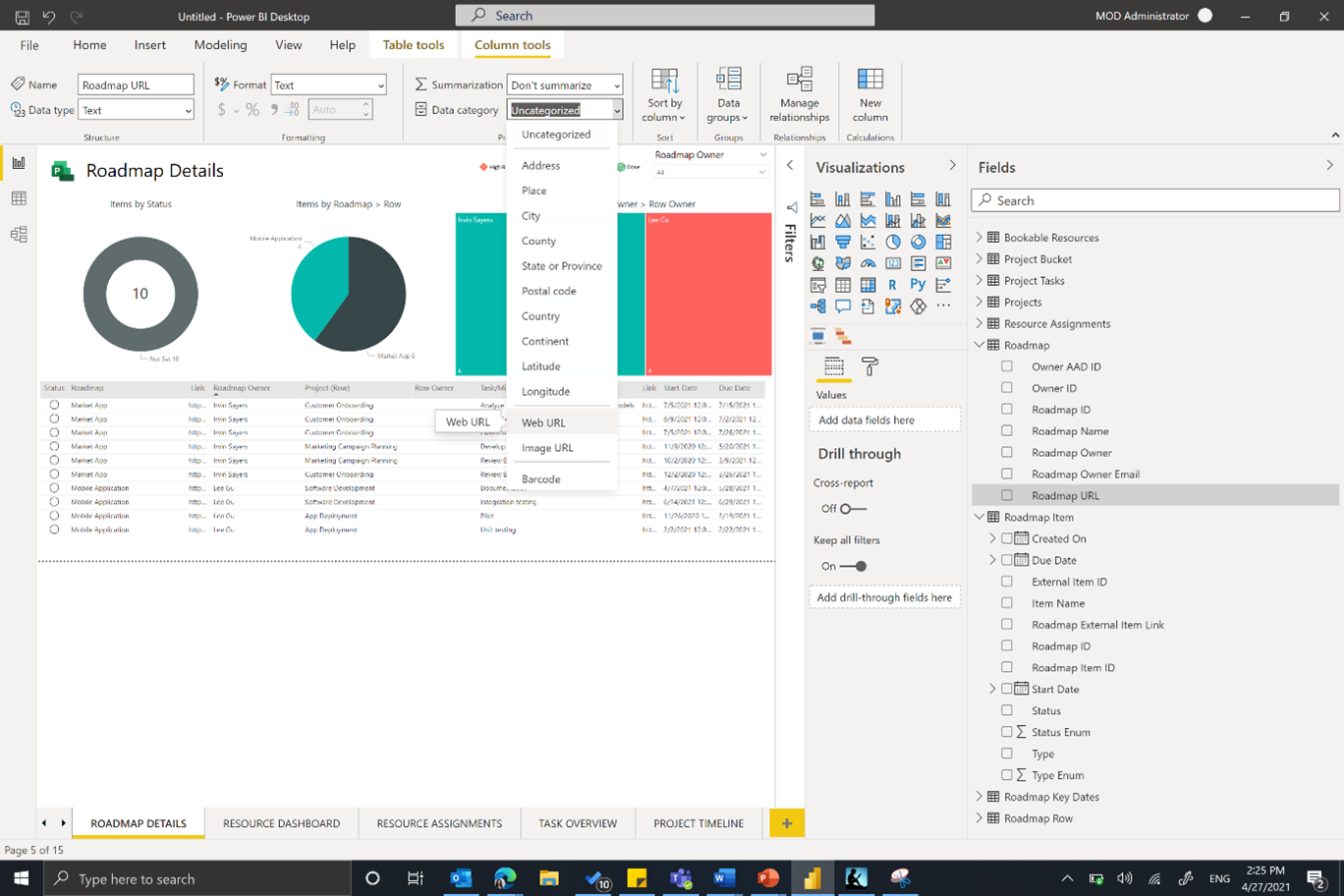This screenshot has height=896, width=1344.
Task: Select the card visual with 123
Action: [893, 263]
